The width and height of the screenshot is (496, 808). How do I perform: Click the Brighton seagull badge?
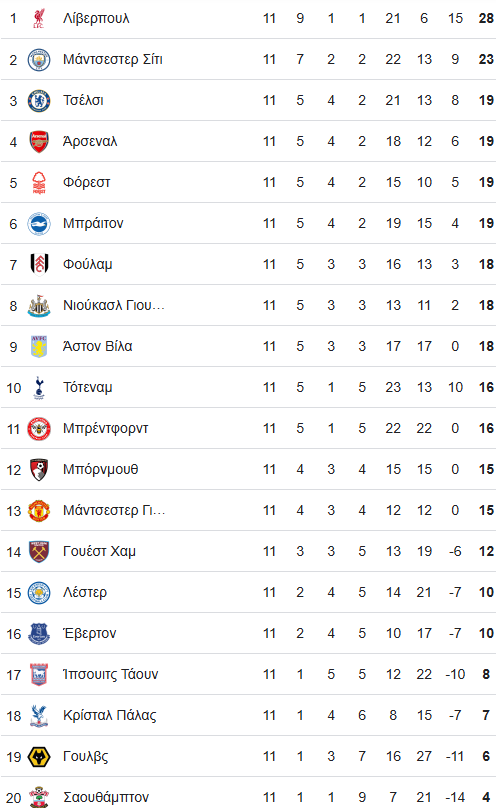[x=39, y=224]
